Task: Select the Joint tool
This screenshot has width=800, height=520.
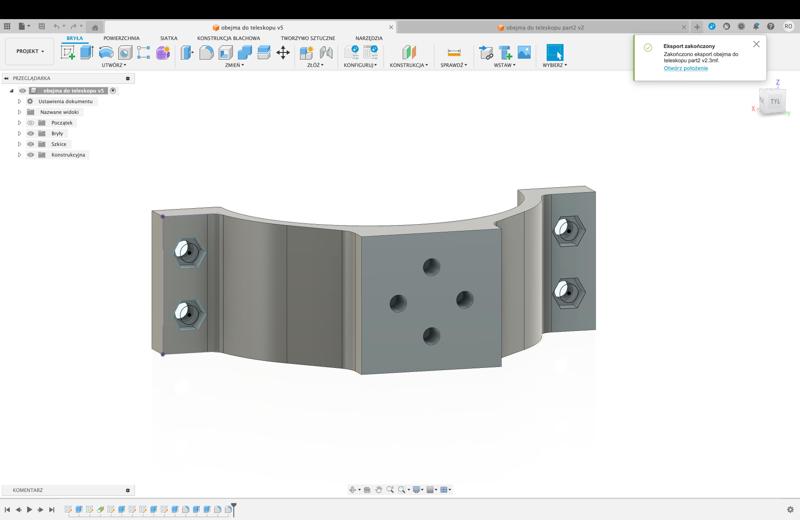Action: click(x=326, y=52)
